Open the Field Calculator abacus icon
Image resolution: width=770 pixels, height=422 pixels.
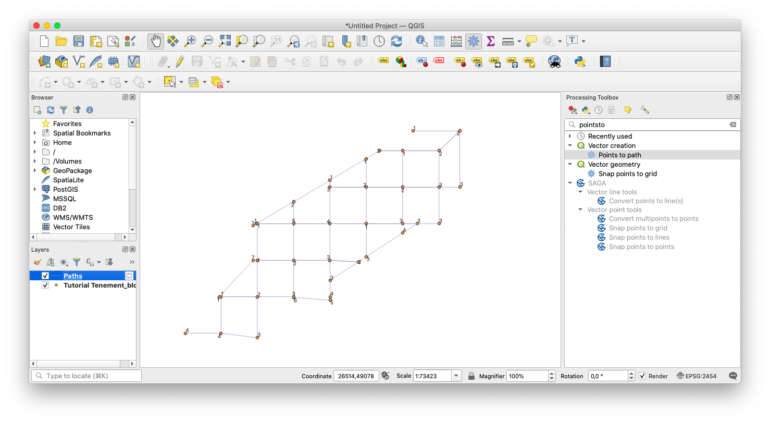click(456, 41)
